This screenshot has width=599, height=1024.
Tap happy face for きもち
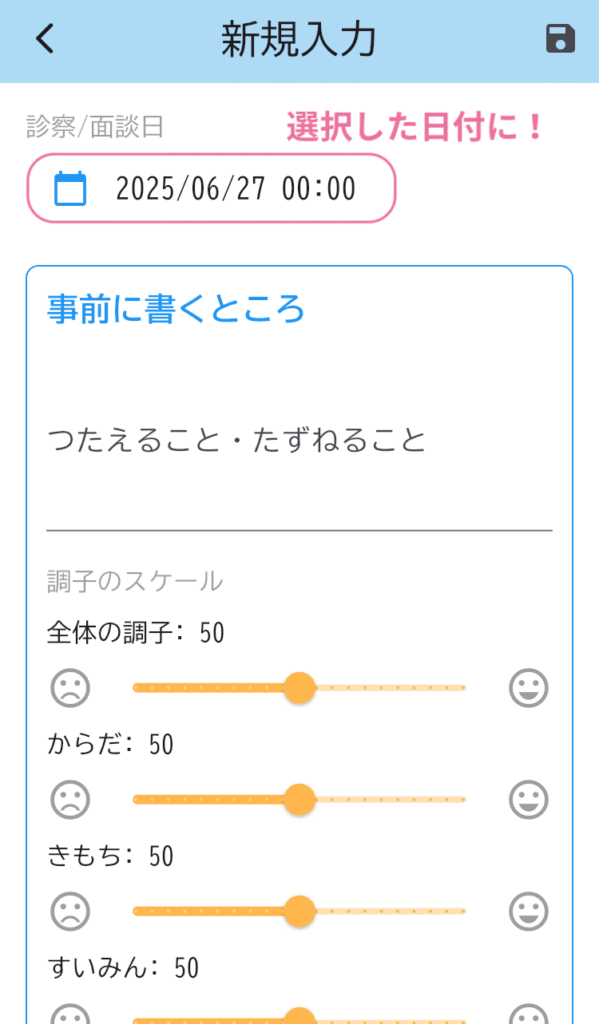coord(528,911)
